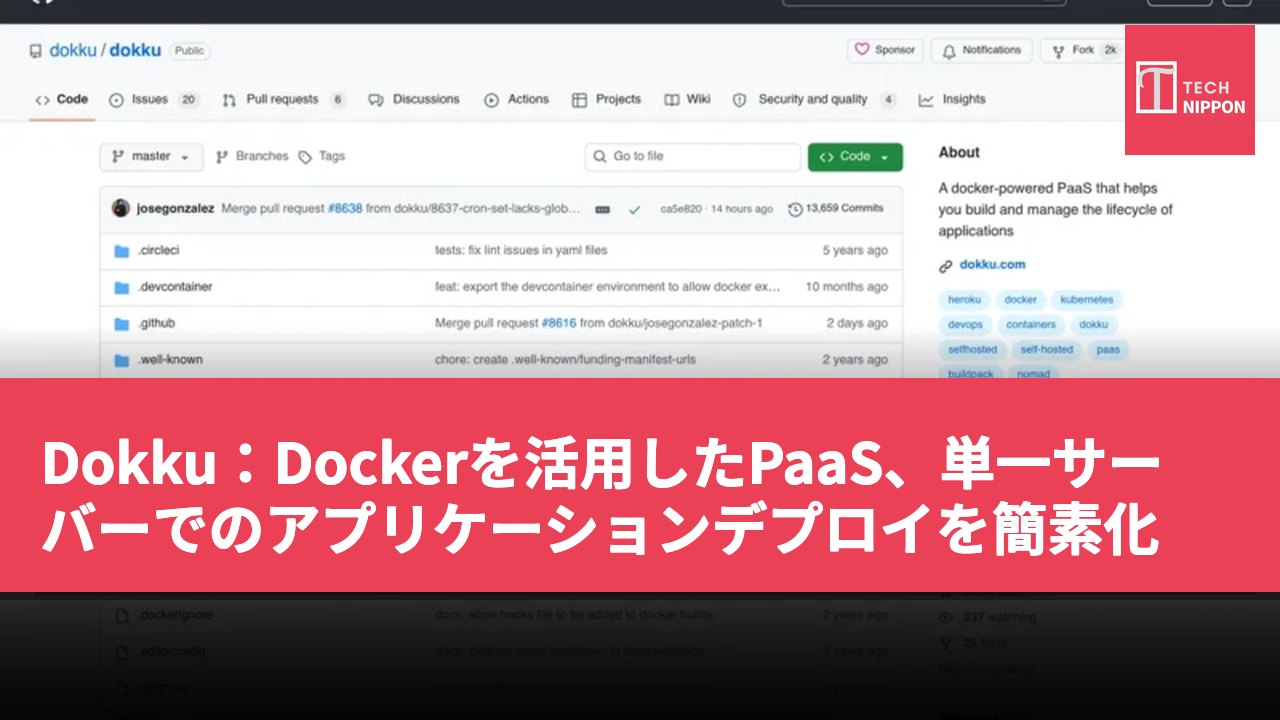Click the 'feat: export the devcontainer environment' commit message

click(x=608, y=287)
